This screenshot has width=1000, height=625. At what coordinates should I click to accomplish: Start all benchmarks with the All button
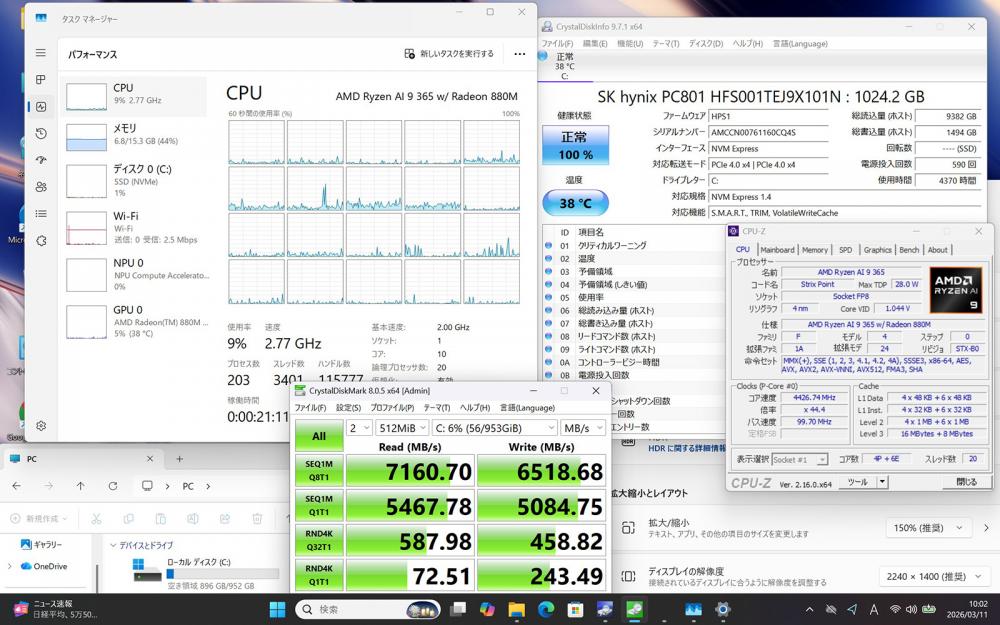pos(319,436)
